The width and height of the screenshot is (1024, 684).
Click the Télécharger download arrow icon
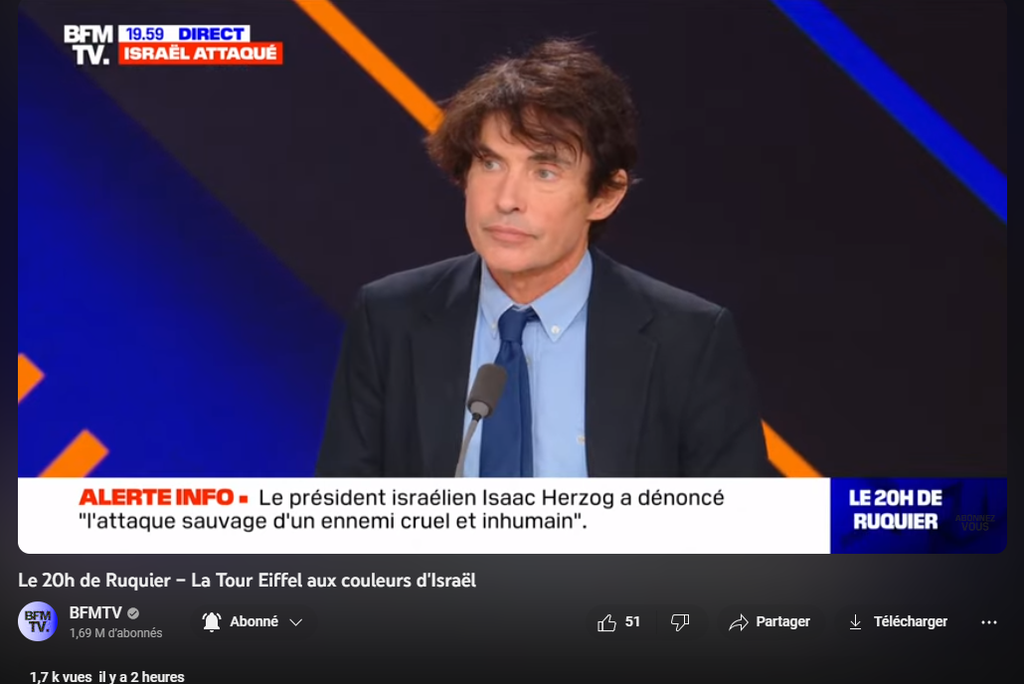(x=855, y=622)
